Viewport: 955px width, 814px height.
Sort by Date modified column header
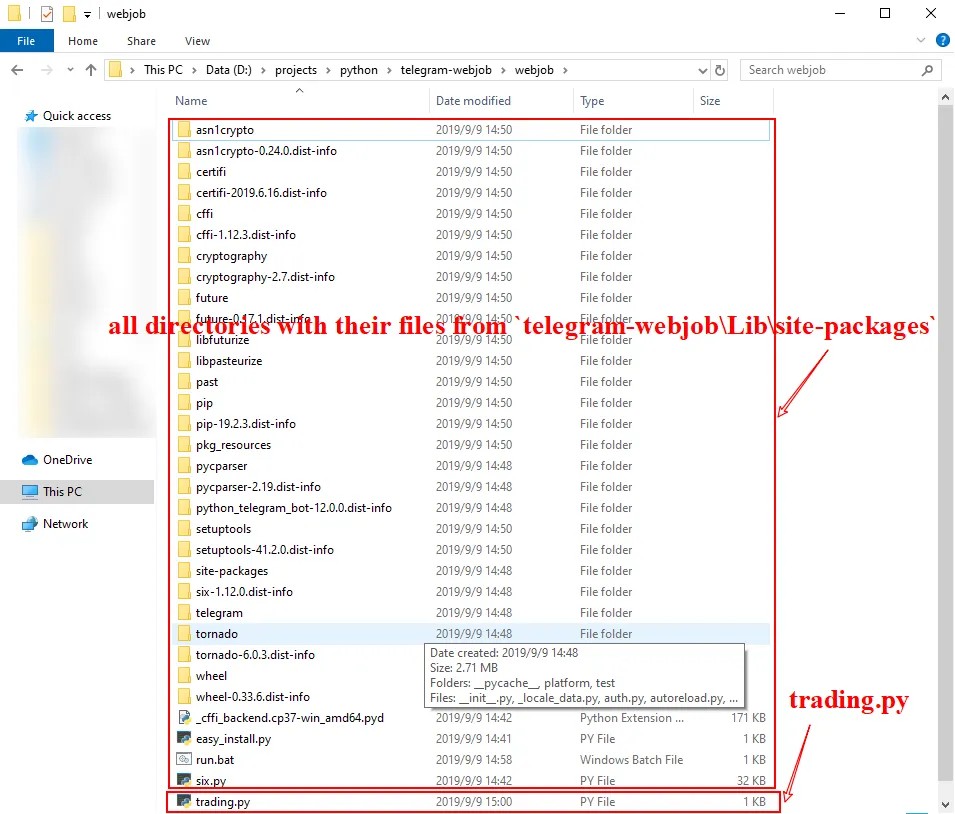[473, 101]
